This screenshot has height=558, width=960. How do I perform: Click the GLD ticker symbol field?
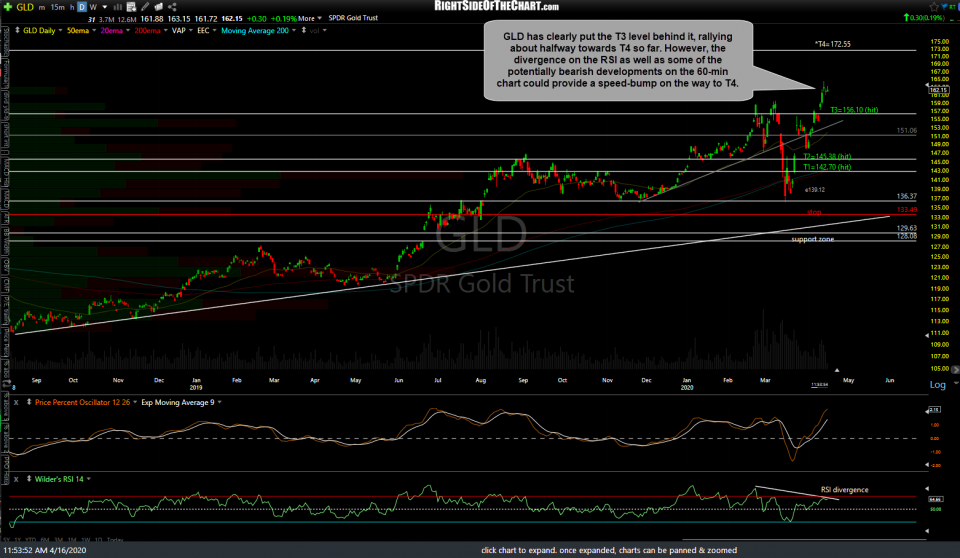pyautogui.click(x=25, y=7)
